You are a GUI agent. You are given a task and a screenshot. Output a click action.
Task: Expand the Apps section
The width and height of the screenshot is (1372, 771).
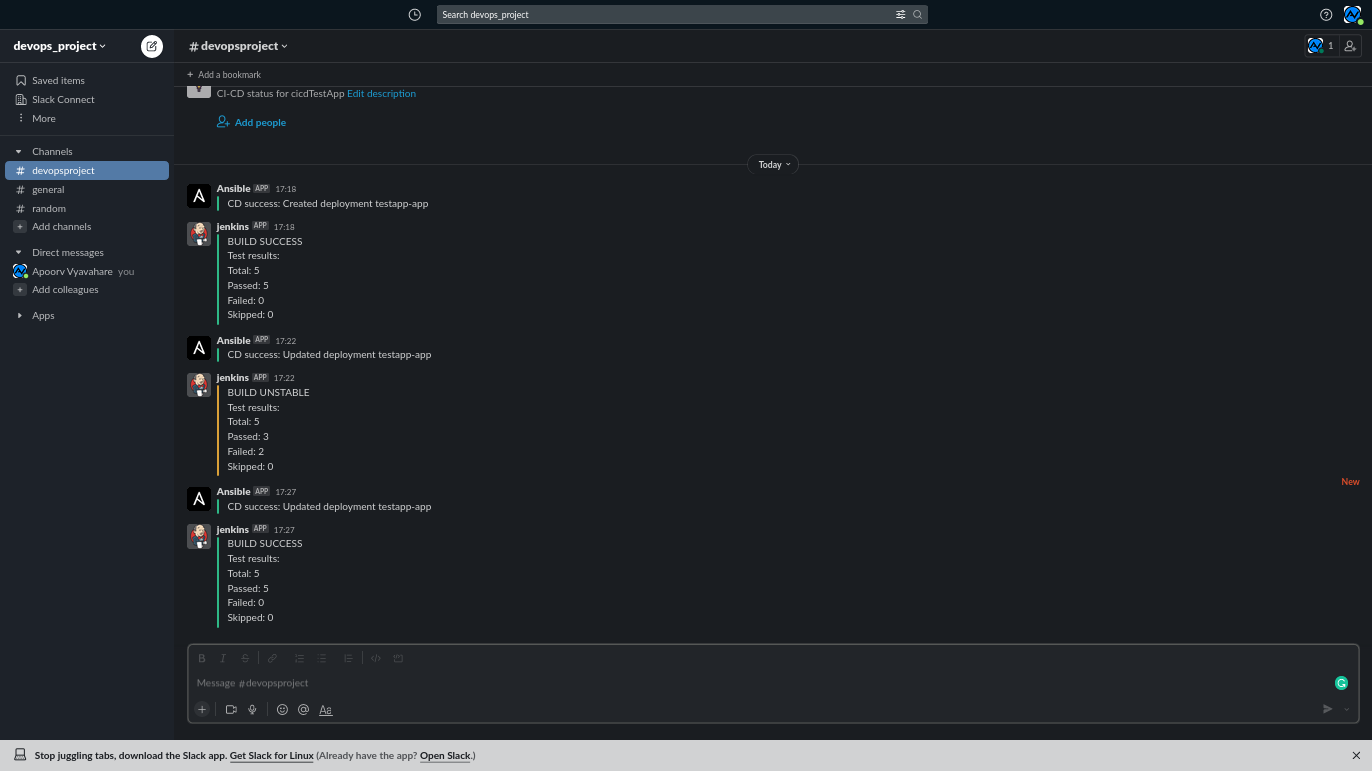coord(19,316)
